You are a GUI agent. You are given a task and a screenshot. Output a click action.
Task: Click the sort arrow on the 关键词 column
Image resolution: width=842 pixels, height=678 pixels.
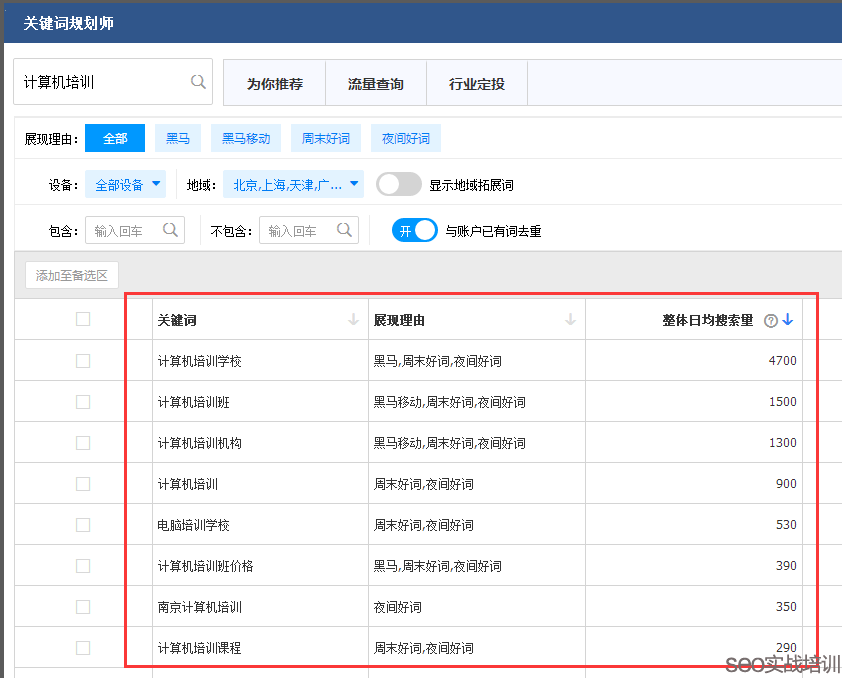click(x=353, y=320)
